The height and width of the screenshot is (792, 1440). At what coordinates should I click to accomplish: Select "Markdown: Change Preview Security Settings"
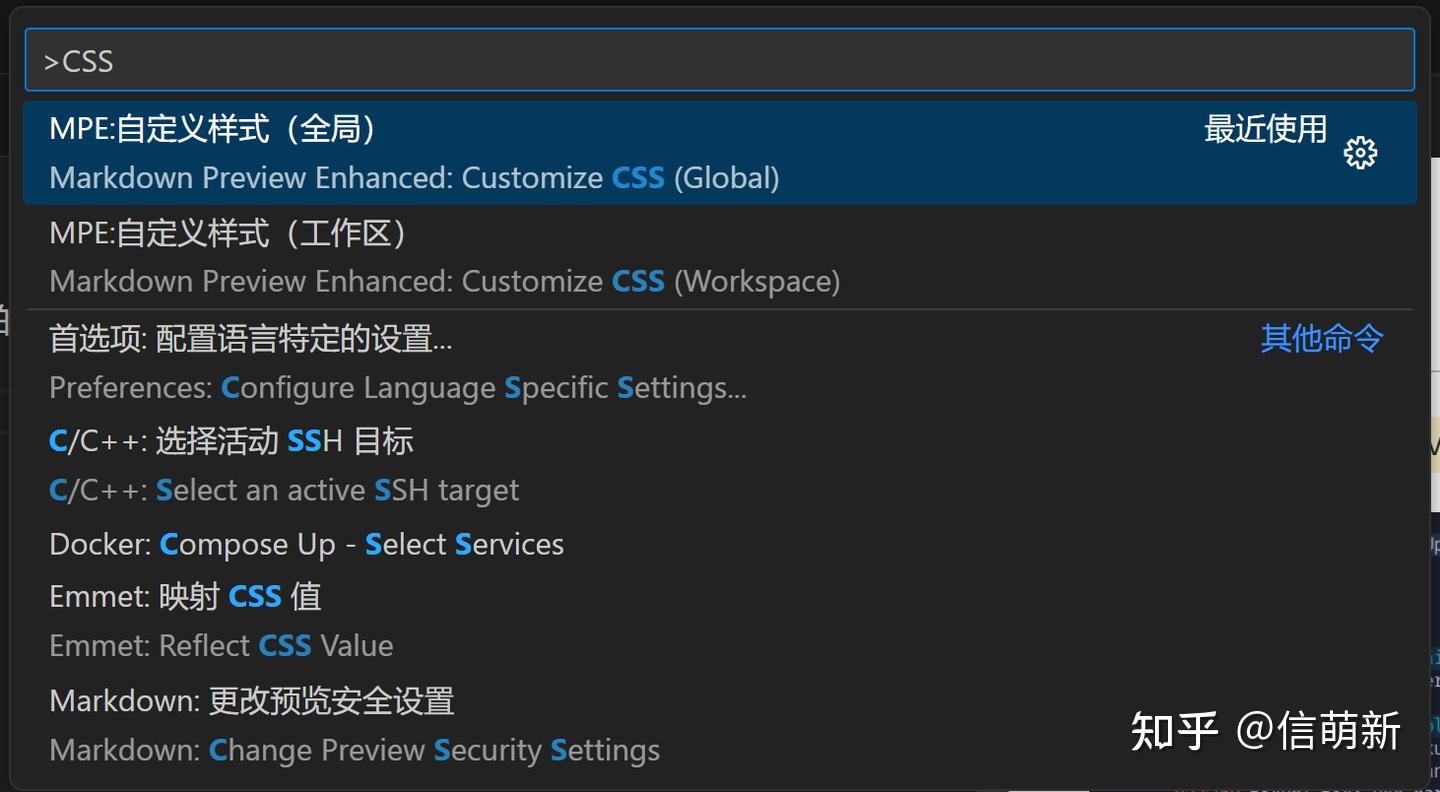355,750
